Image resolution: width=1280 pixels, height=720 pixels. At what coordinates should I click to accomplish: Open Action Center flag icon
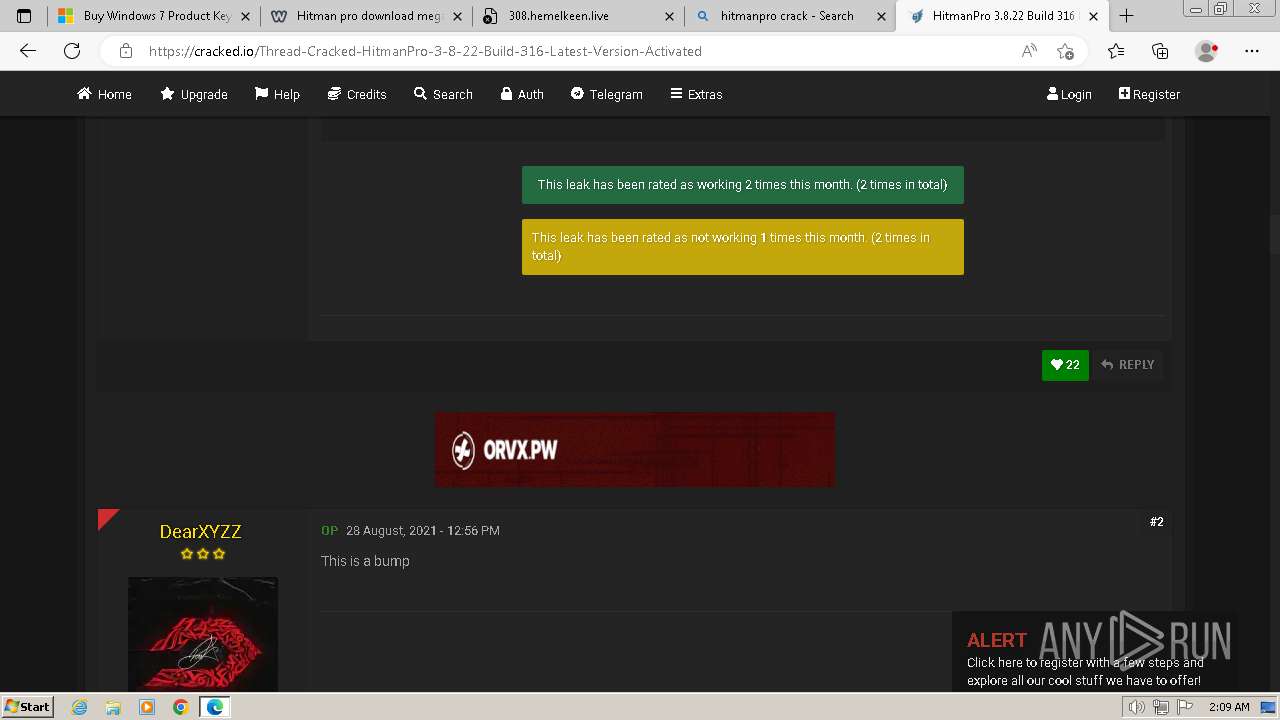[1184, 707]
